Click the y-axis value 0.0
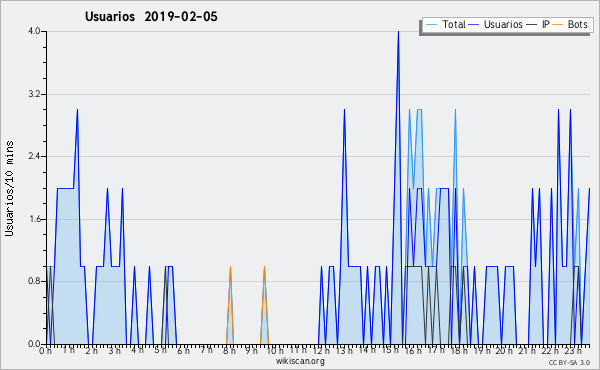Viewport: 600px width, 370px height. pos(34,344)
